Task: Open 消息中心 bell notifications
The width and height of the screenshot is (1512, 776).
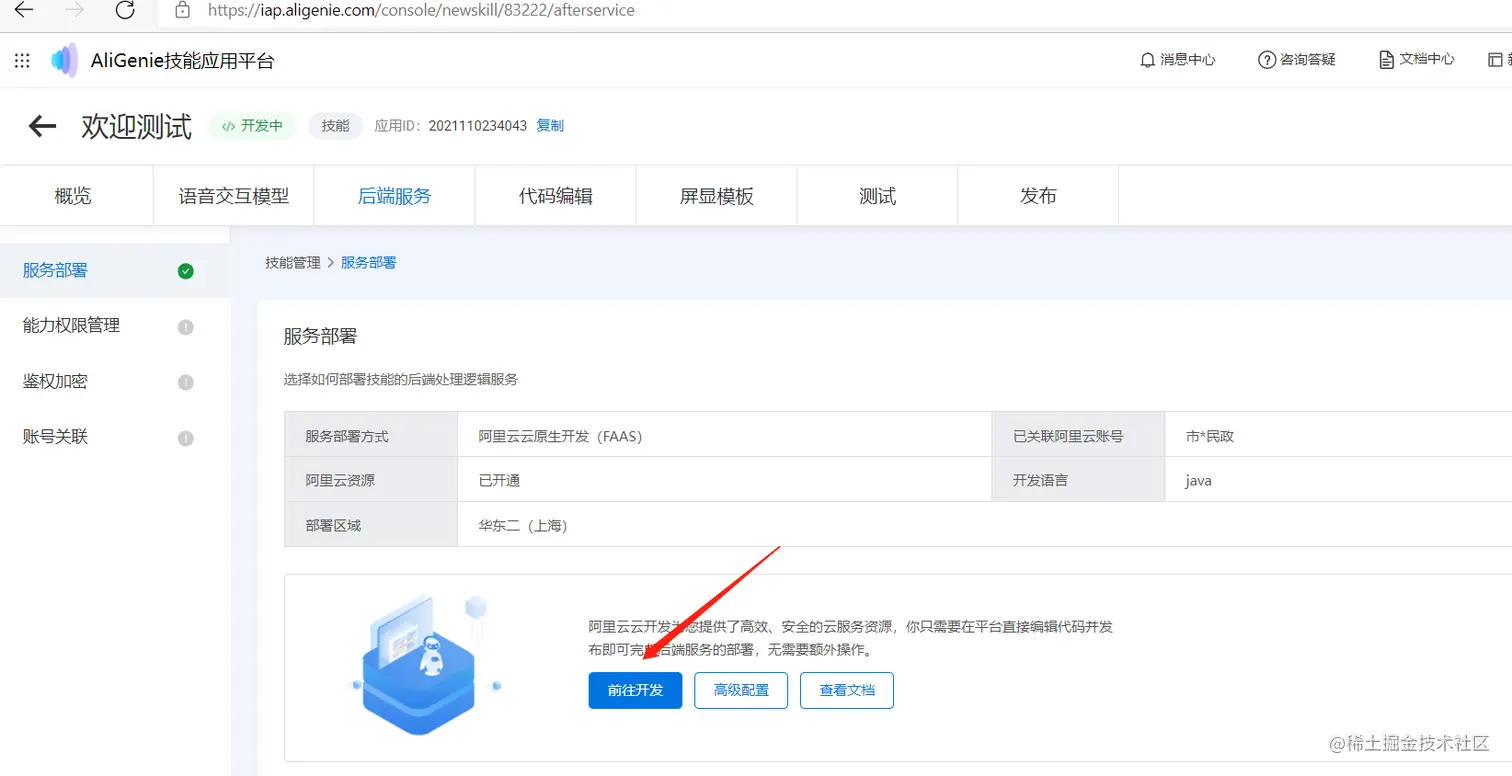Action: pos(1178,60)
